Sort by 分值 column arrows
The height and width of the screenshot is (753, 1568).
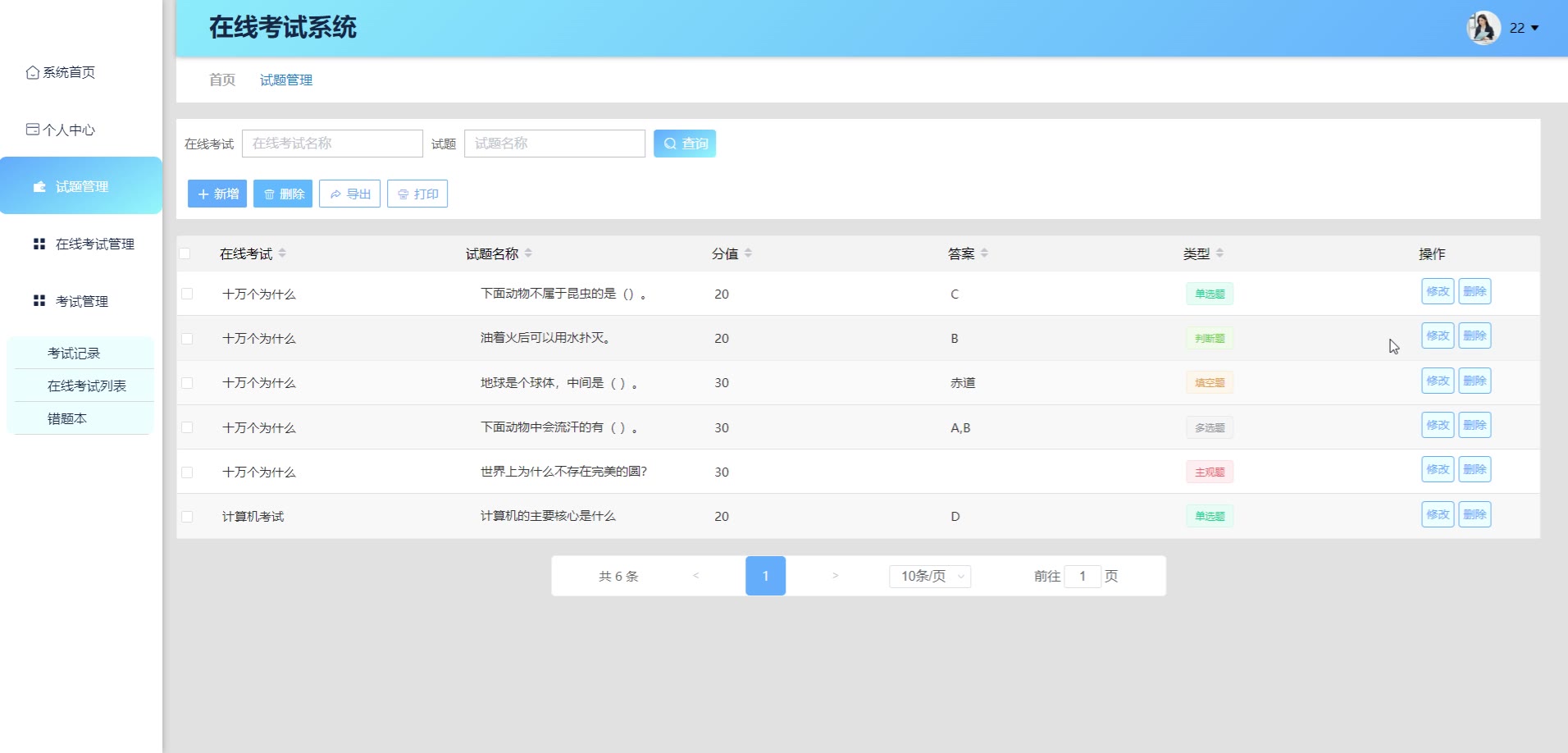point(748,253)
